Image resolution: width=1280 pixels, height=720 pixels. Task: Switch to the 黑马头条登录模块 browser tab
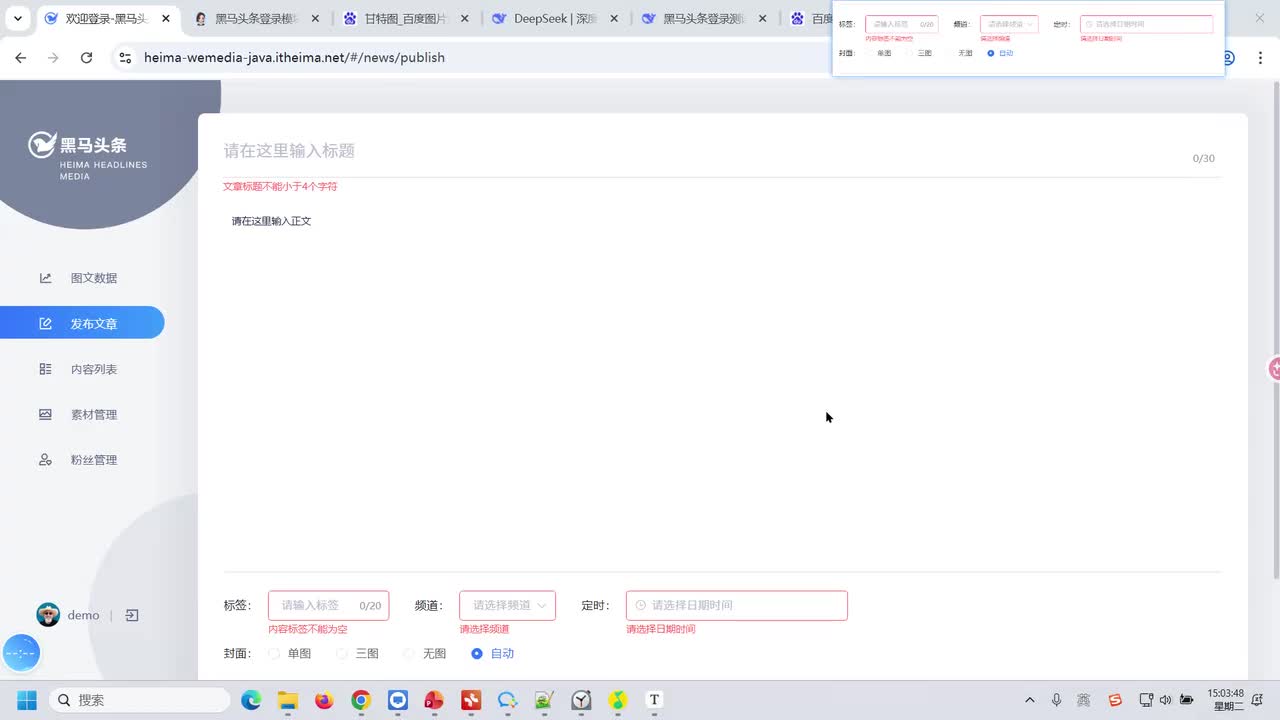tap(256, 18)
